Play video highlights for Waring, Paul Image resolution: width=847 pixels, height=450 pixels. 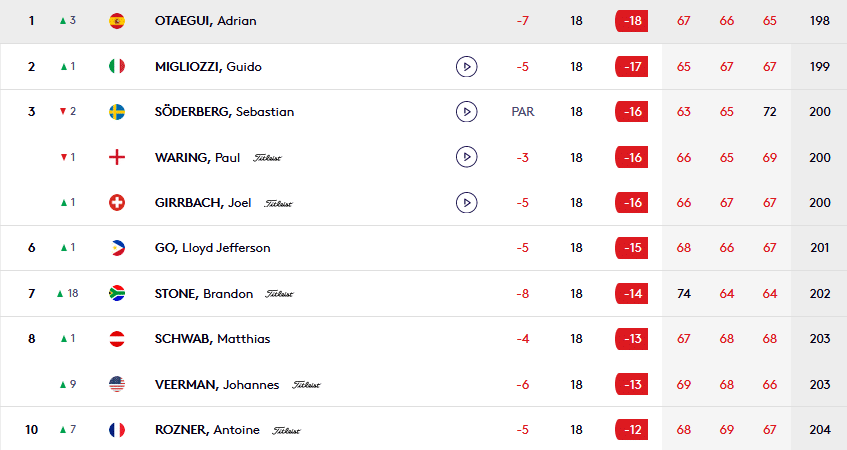point(466,157)
